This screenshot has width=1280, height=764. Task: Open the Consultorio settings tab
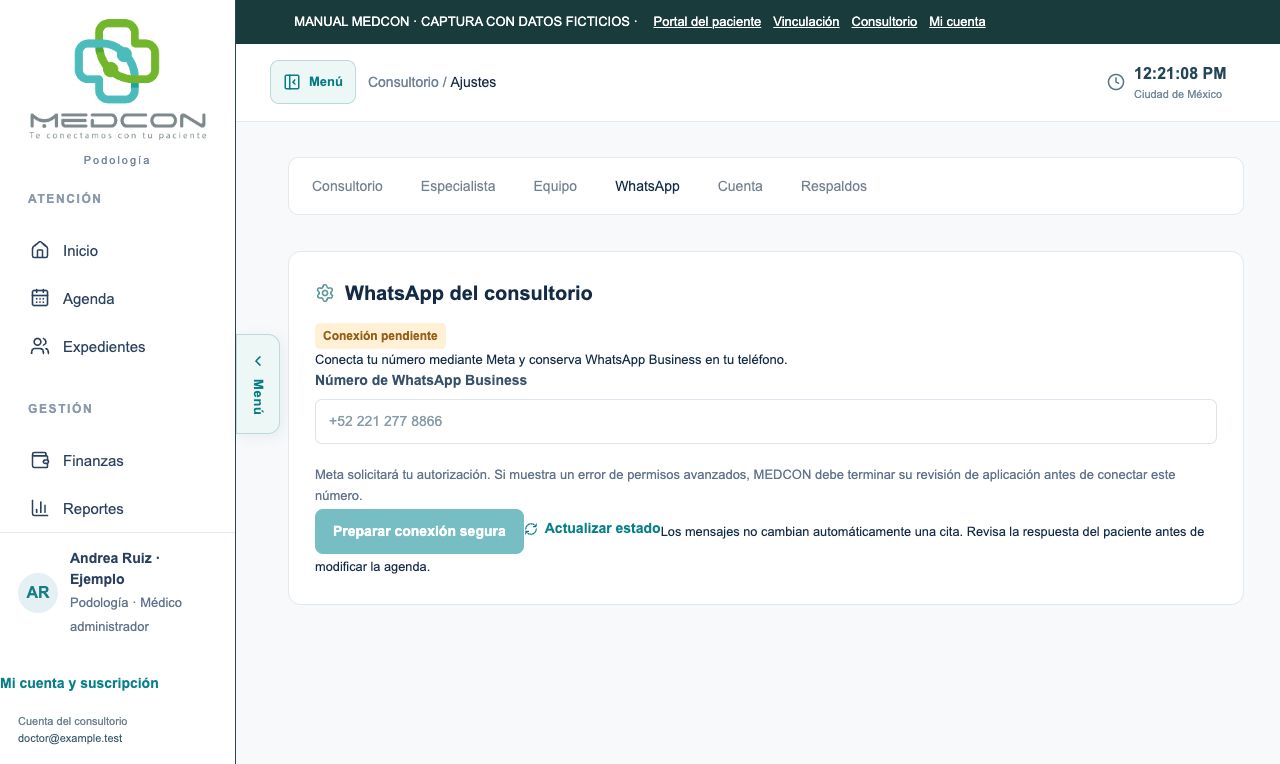(x=347, y=186)
